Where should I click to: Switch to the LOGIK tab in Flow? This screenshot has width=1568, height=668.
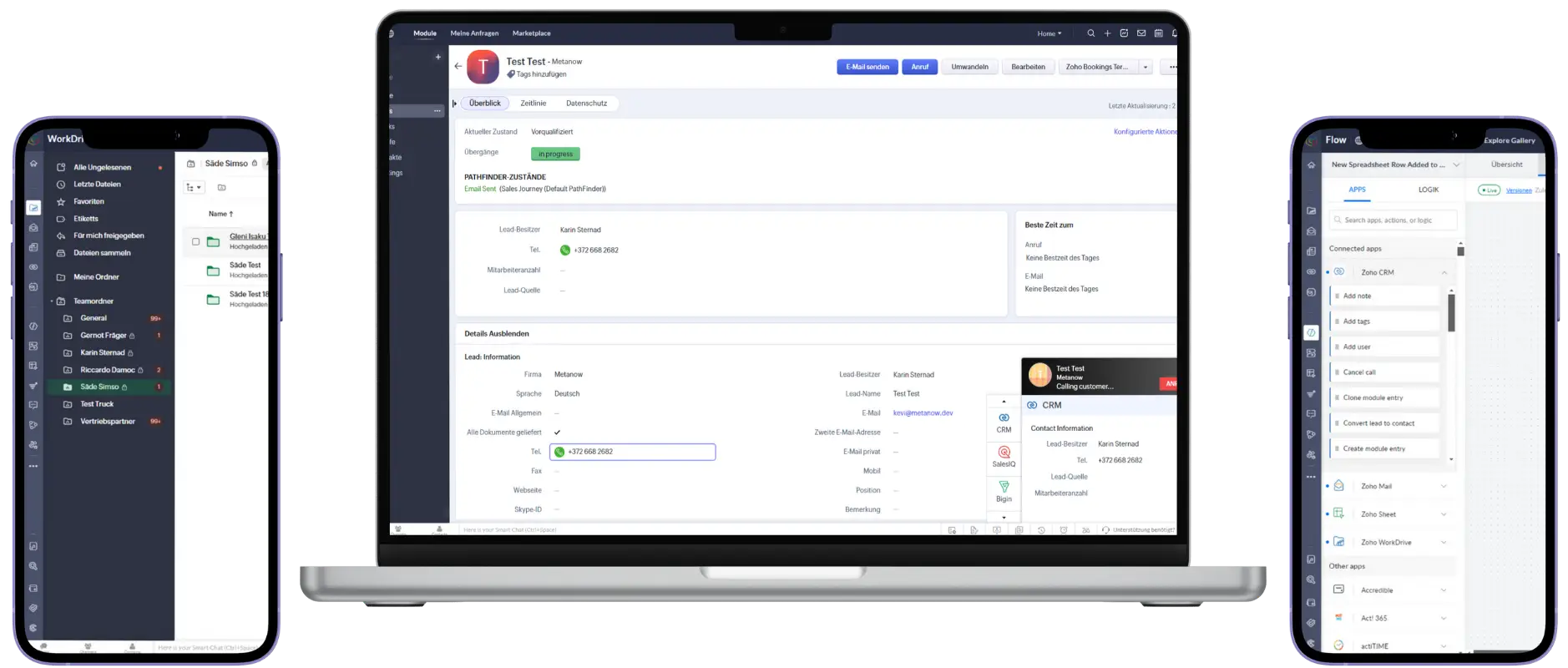click(1428, 190)
